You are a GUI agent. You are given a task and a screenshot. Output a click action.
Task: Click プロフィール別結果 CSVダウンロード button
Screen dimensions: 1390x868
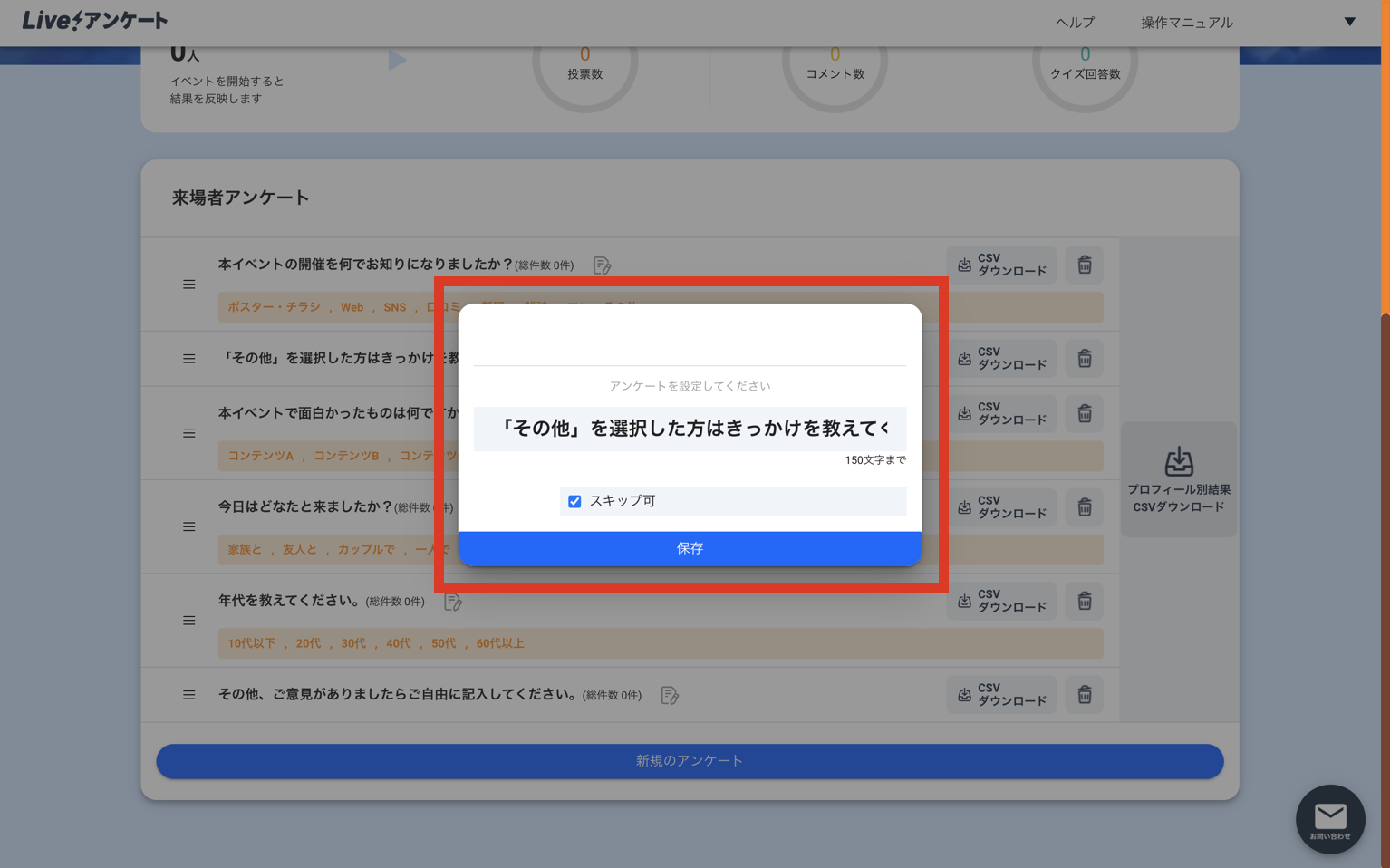point(1178,479)
